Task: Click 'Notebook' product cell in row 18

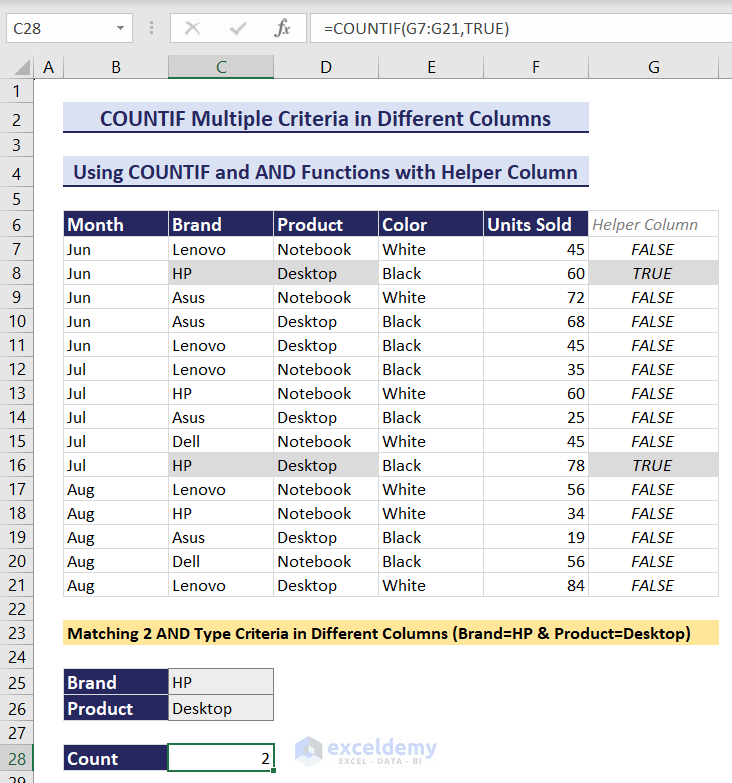Action: click(x=326, y=513)
